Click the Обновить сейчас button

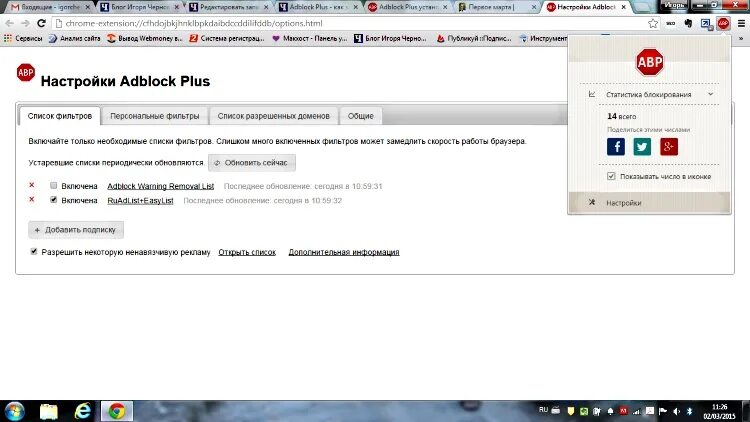point(252,163)
